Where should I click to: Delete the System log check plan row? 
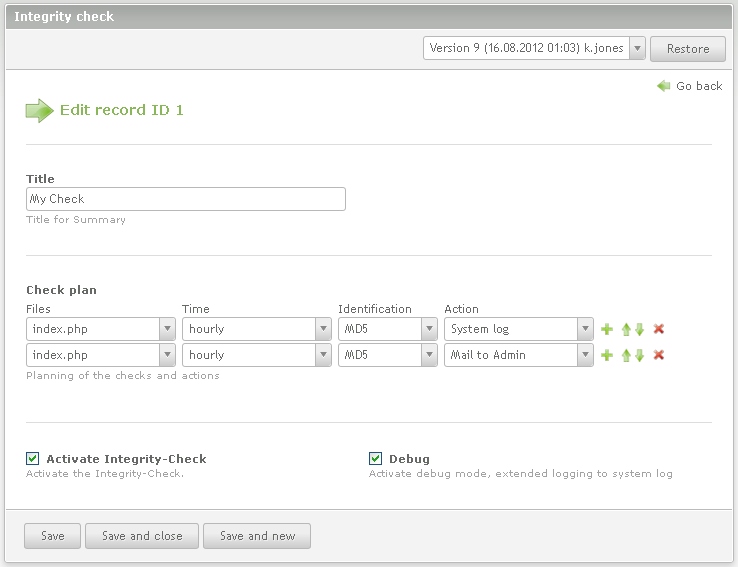[659, 329]
